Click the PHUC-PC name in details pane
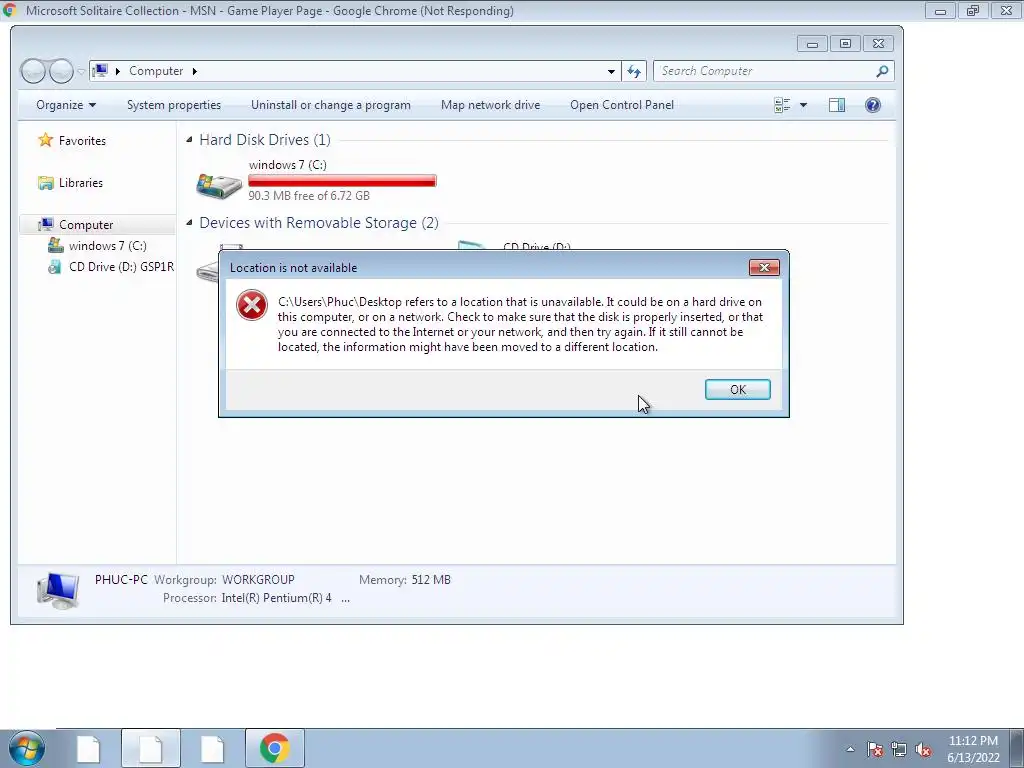The width and height of the screenshot is (1024, 768). [121, 579]
